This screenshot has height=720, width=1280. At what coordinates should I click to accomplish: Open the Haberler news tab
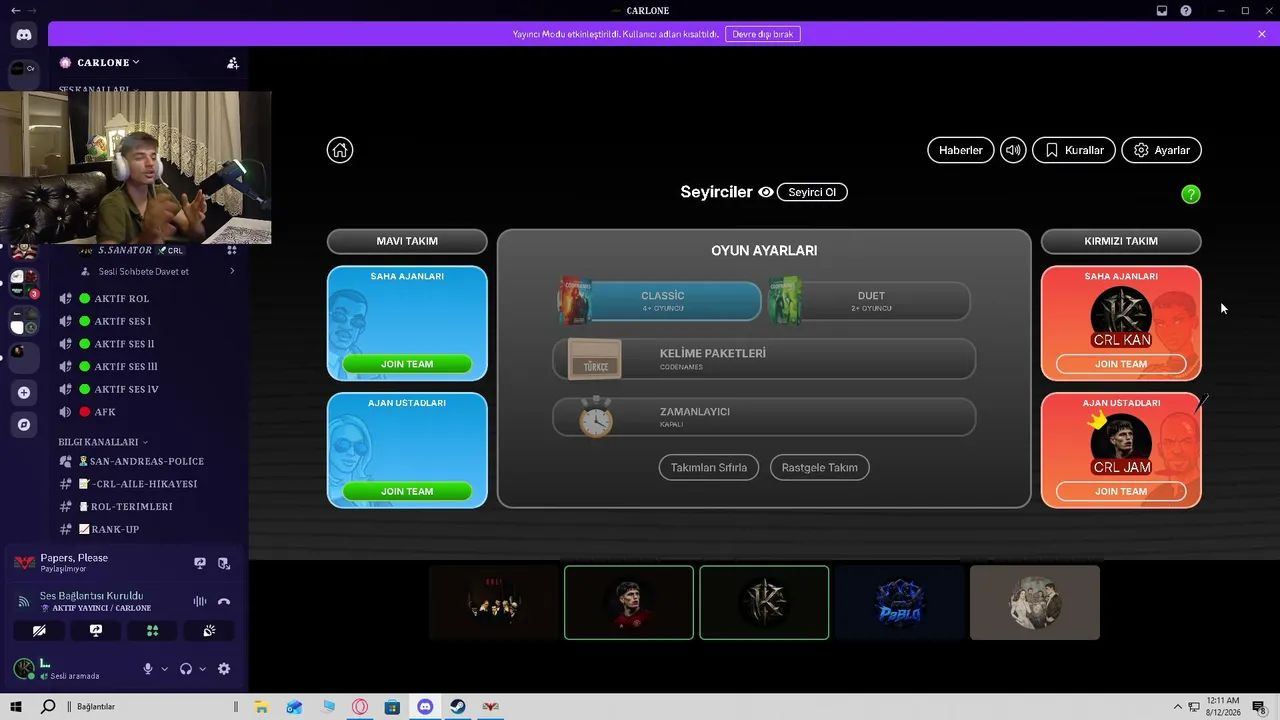pyautogui.click(x=961, y=150)
